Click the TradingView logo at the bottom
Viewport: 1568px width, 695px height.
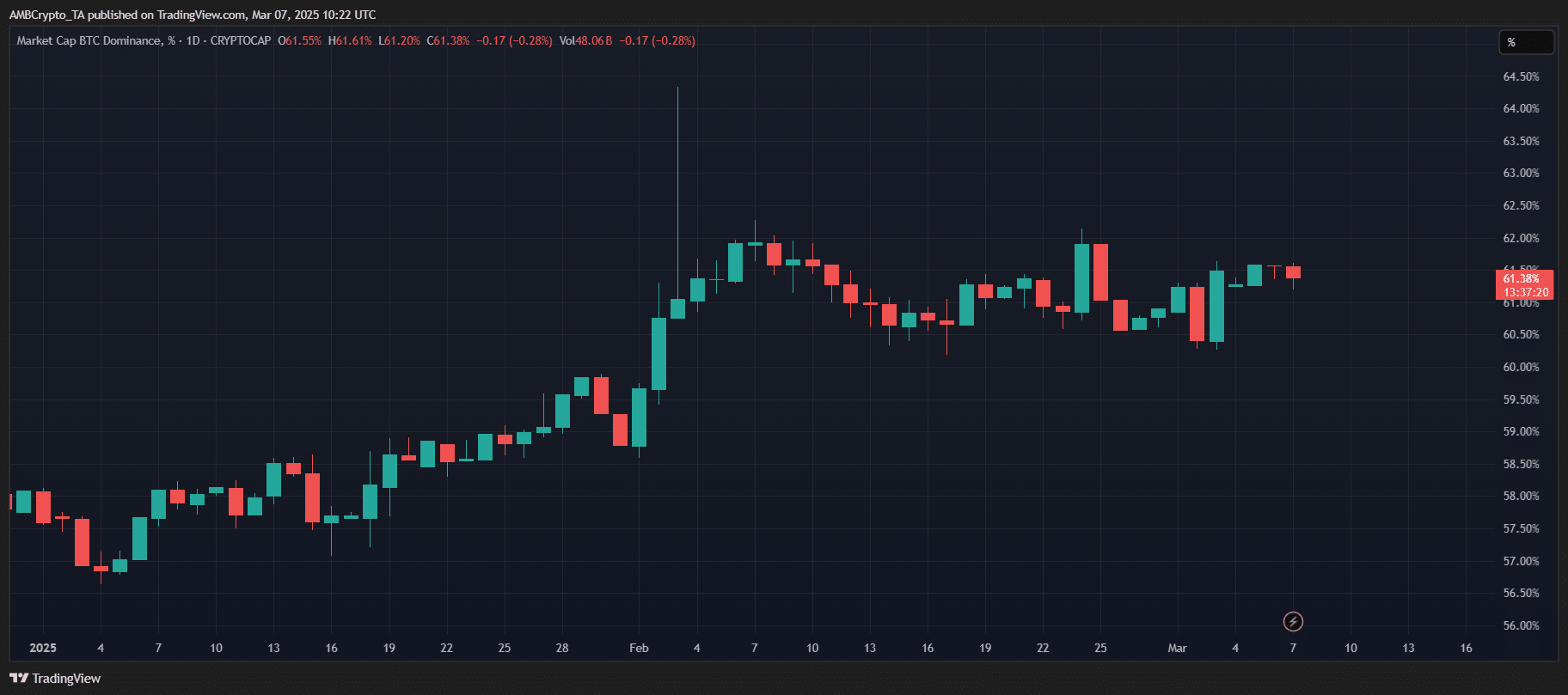[x=55, y=679]
